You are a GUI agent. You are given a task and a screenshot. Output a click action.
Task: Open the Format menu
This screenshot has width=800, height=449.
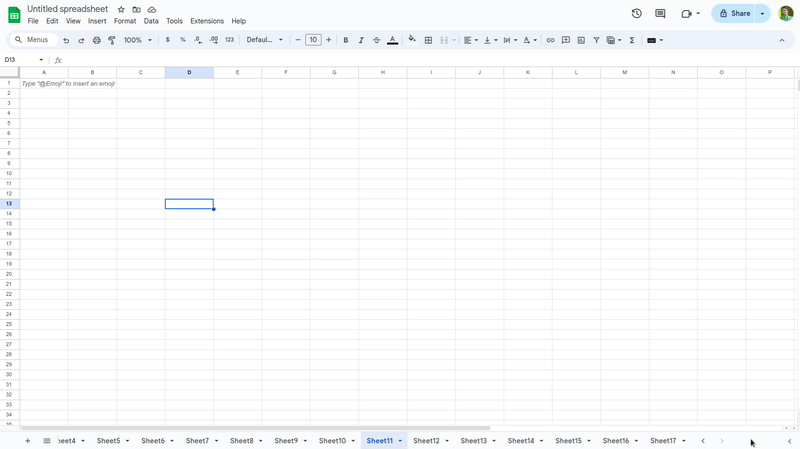point(125,21)
